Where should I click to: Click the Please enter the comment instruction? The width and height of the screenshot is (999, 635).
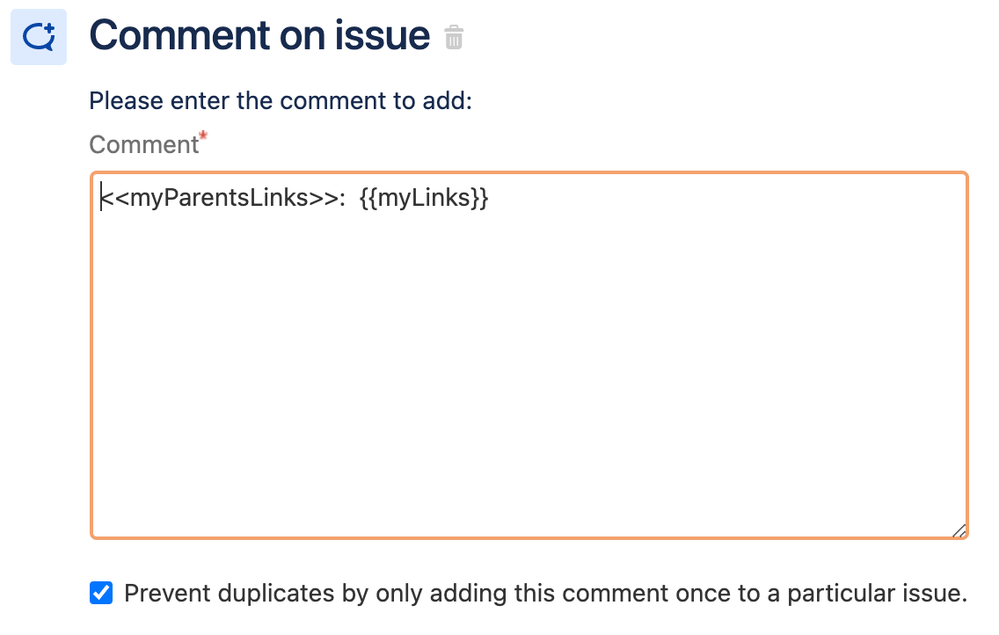(x=280, y=101)
